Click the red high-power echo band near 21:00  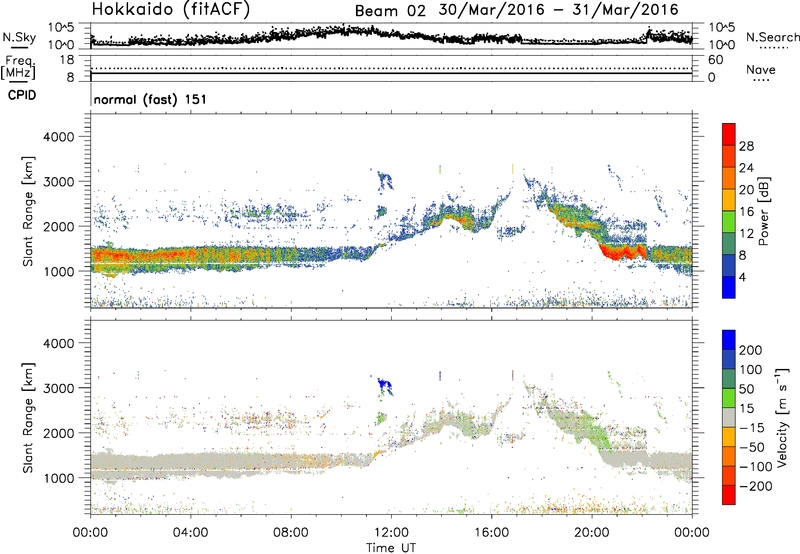click(622, 251)
